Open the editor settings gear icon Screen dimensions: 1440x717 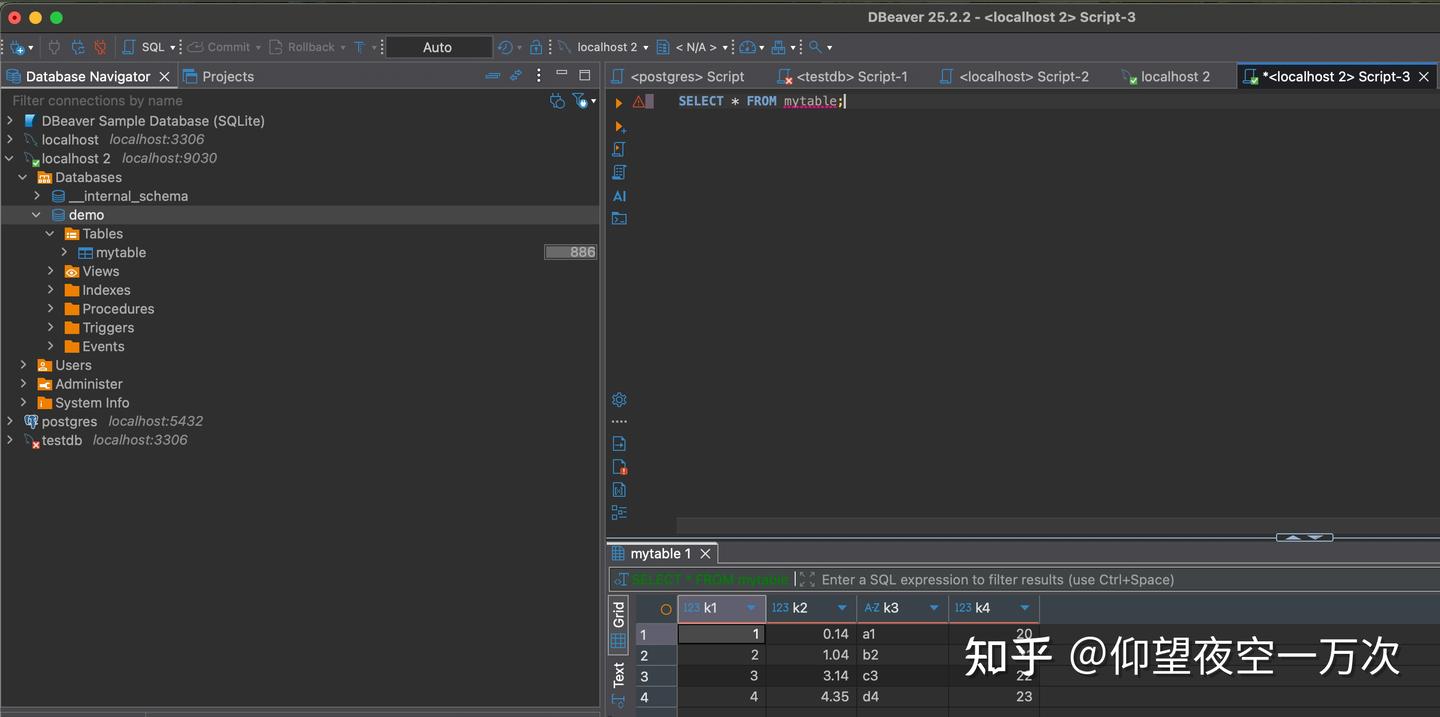coord(619,400)
